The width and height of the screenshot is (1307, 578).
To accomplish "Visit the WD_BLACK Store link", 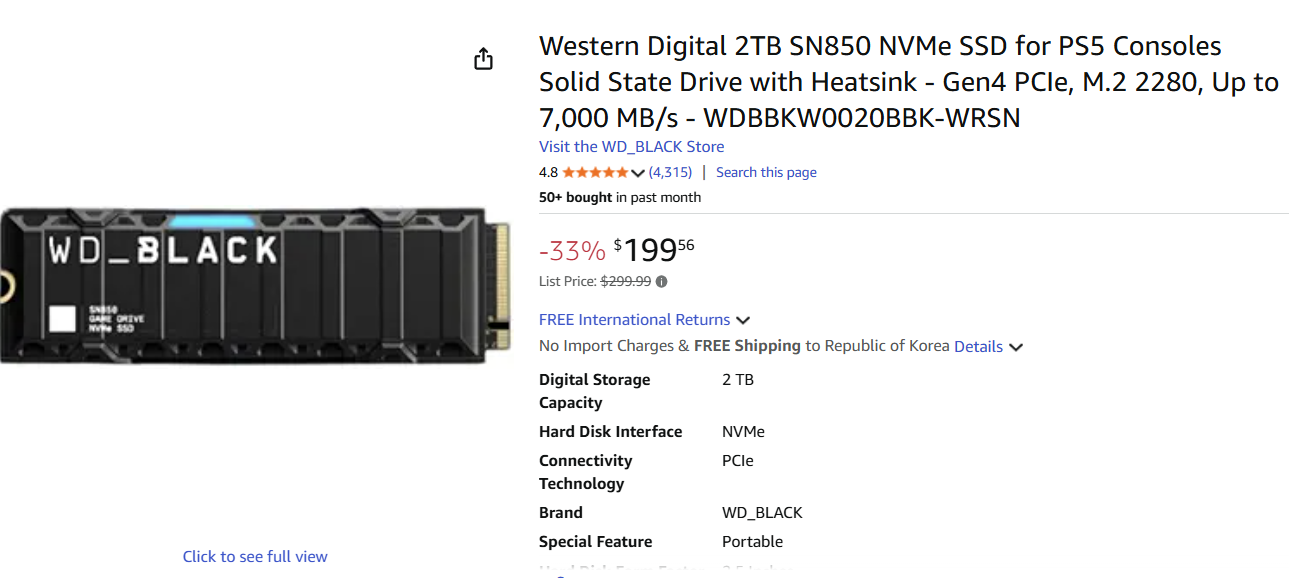I will tap(631, 146).
